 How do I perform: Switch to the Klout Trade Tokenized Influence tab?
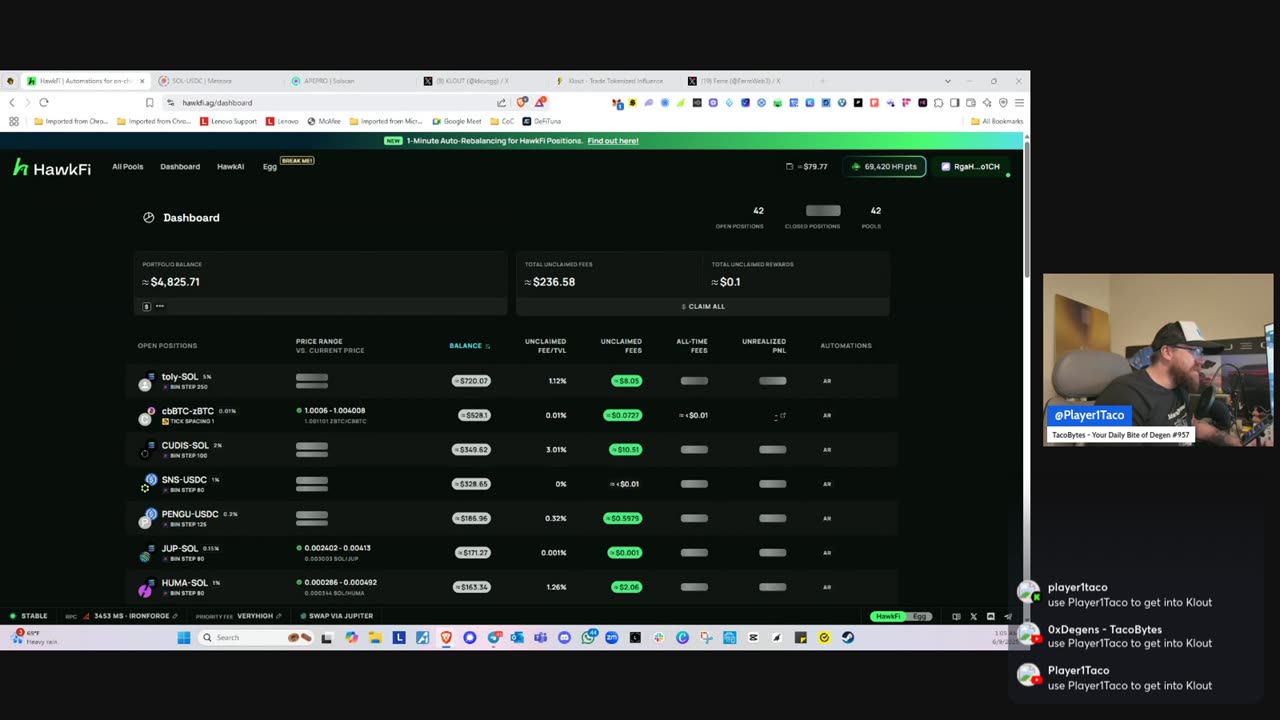click(x=611, y=81)
